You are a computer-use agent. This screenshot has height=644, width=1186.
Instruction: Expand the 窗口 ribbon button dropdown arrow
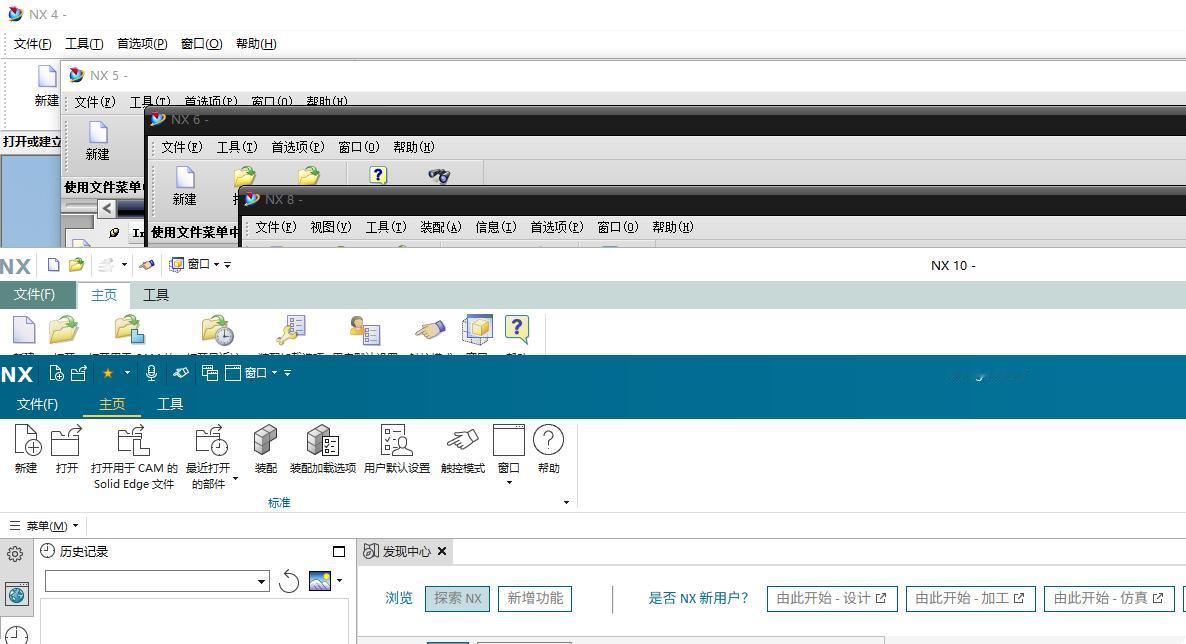pos(509,483)
